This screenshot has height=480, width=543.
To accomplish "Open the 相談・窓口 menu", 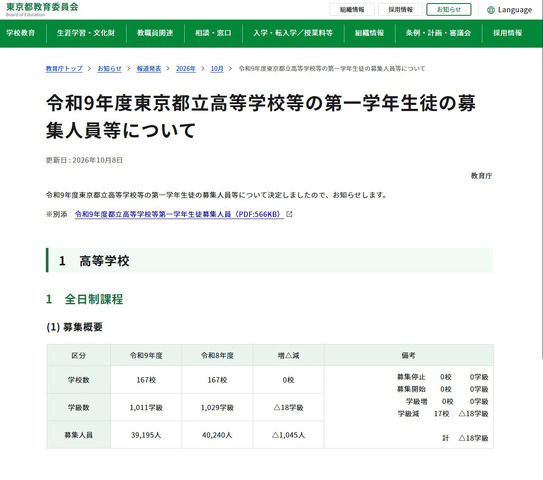I will pos(213,33).
